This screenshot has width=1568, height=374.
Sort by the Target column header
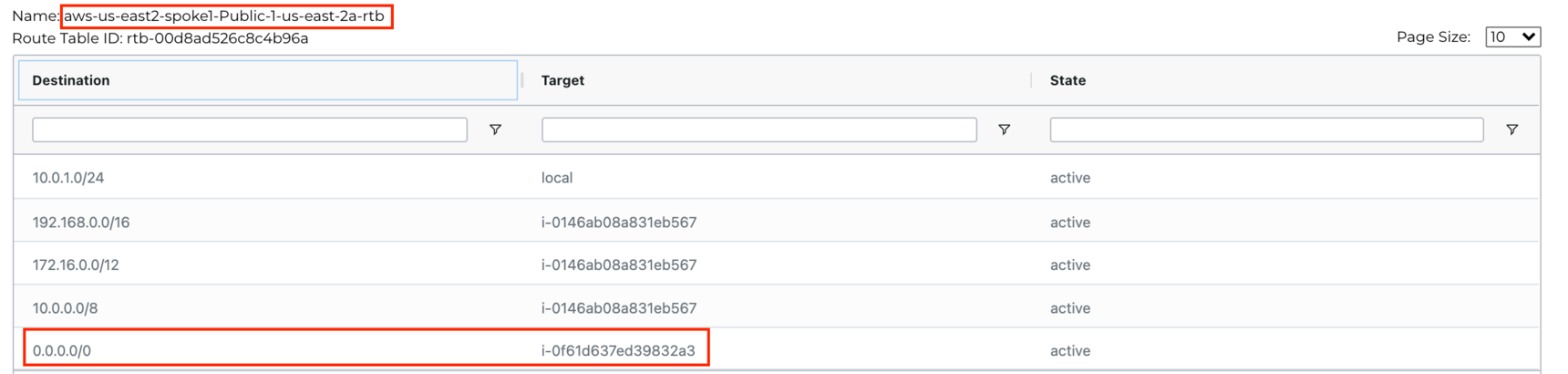pyautogui.click(x=562, y=80)
